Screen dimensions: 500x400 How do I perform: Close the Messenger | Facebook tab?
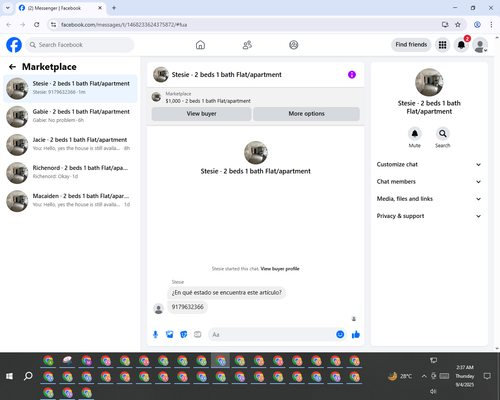tap(100, 8)
